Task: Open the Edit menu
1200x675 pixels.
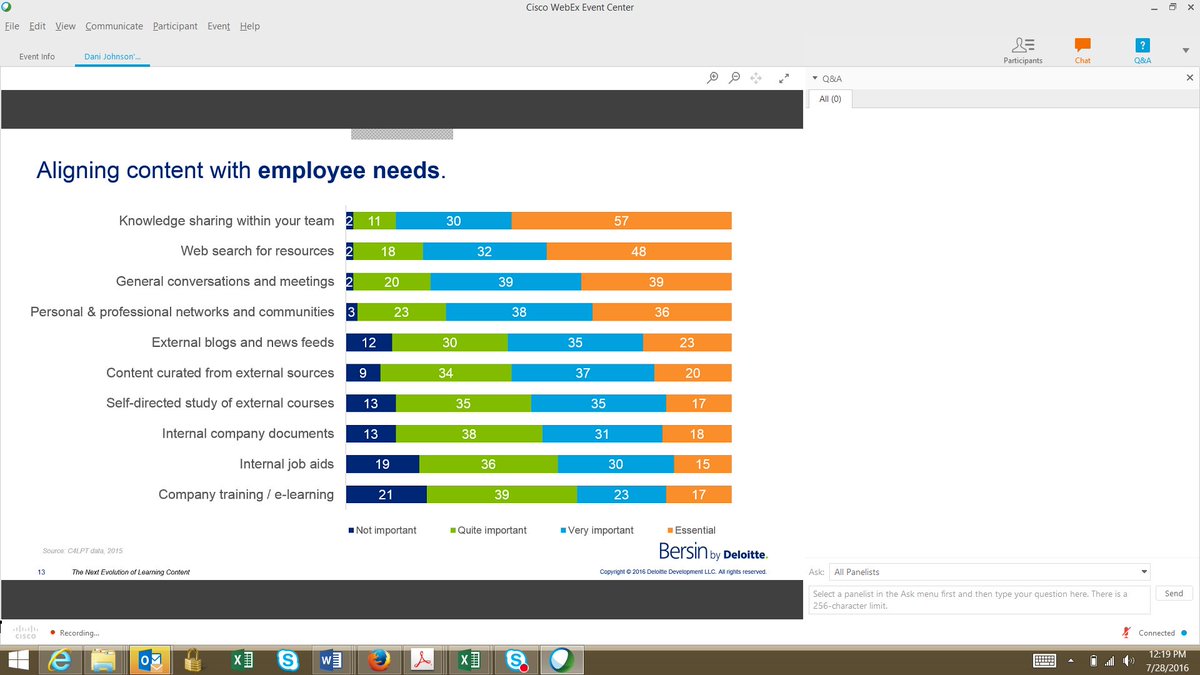Action: pyautogui.click(x=37, y=26)
